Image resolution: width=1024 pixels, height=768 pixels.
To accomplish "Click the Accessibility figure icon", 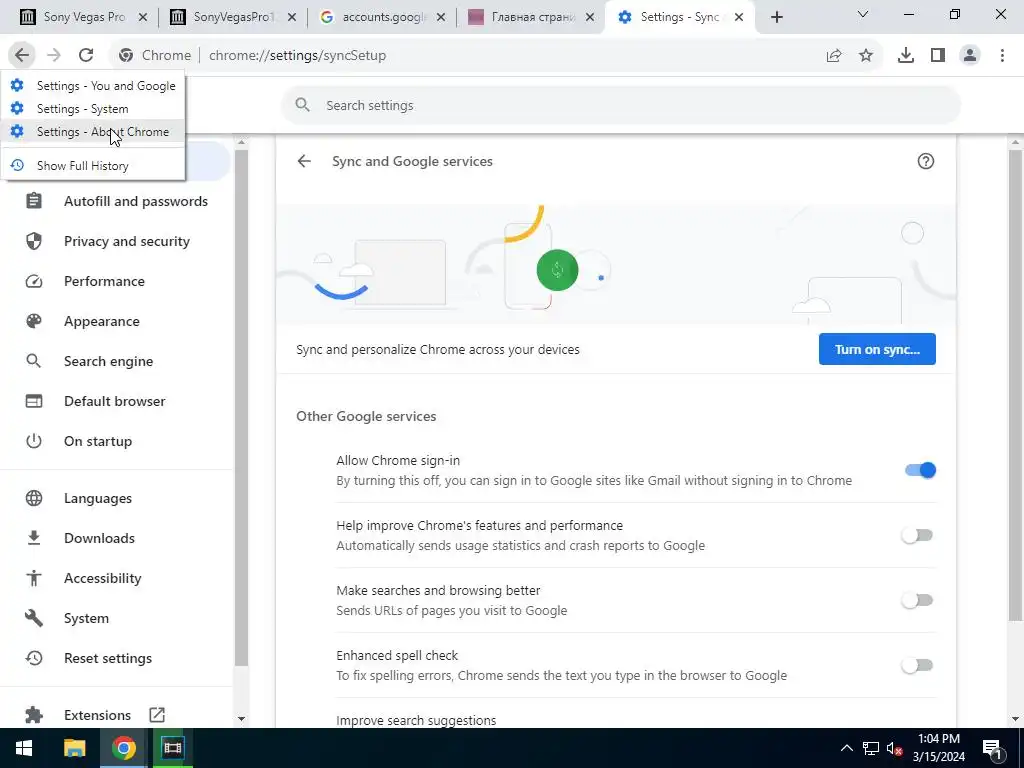I will pyautogui.click(x=34, y=579).
